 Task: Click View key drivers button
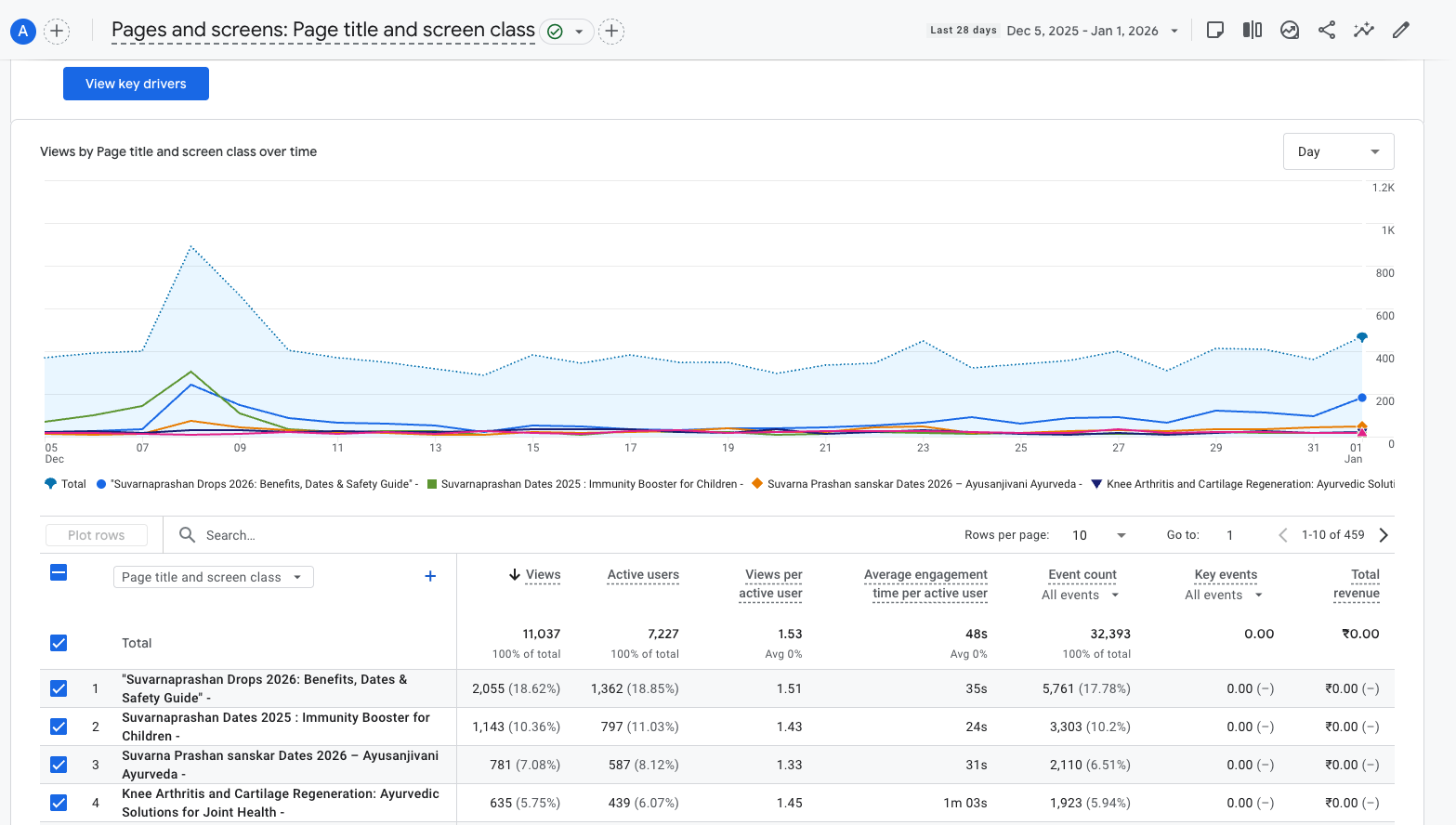(x=136, y=84)
